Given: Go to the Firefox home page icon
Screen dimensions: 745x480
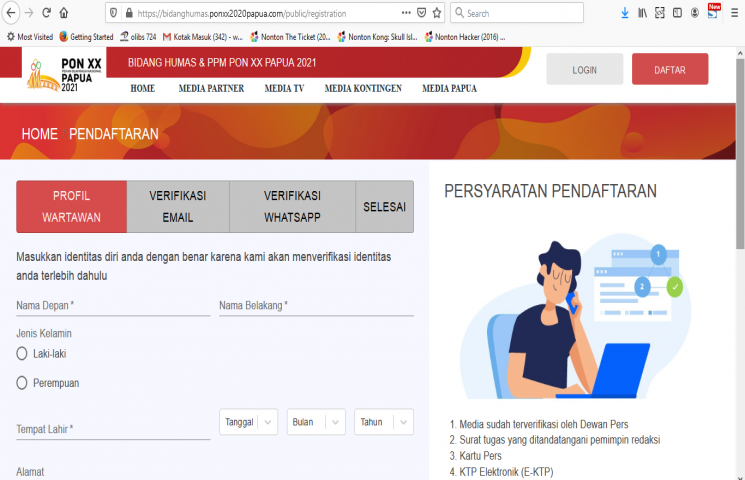Looking at the screenshot, I should click(x=64, y=13).
